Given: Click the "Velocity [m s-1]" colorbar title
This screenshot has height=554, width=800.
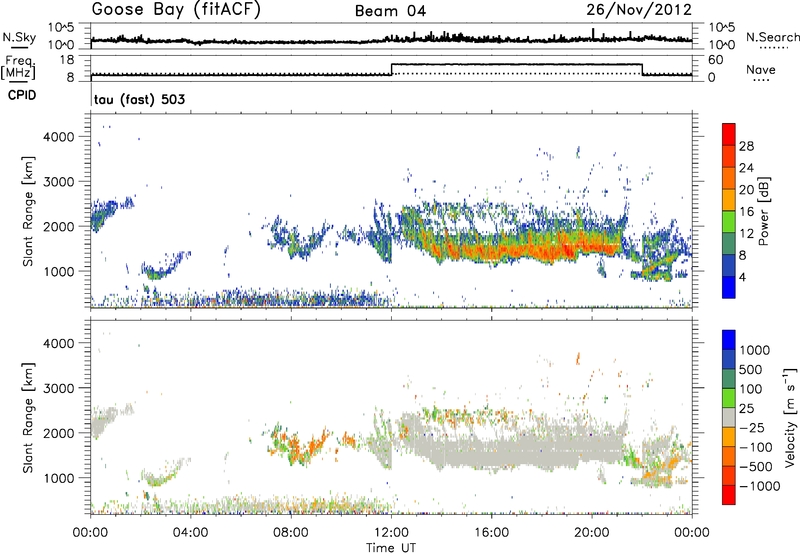Looking at the screenshot, I should click(790, 417).
